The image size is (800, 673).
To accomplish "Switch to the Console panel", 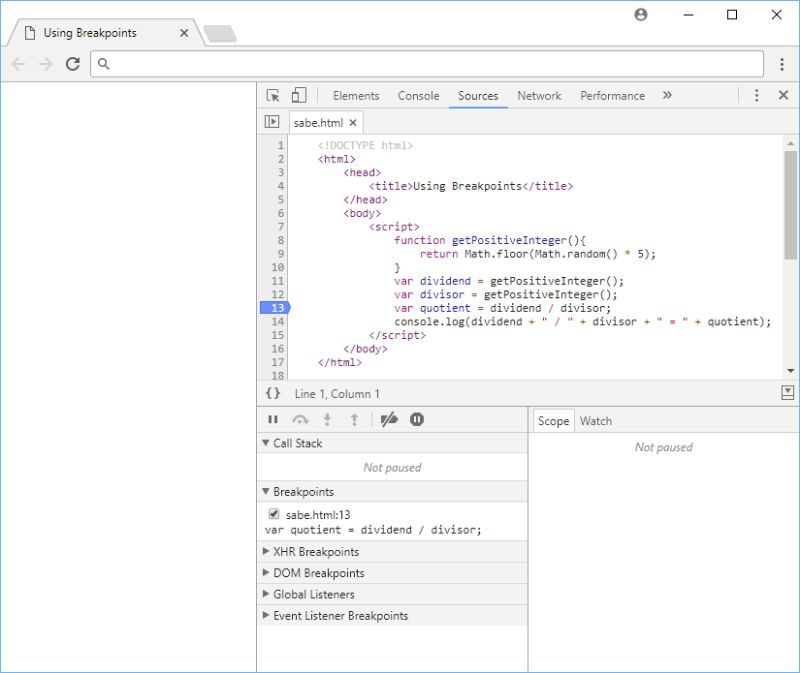I will coord(418,95).
